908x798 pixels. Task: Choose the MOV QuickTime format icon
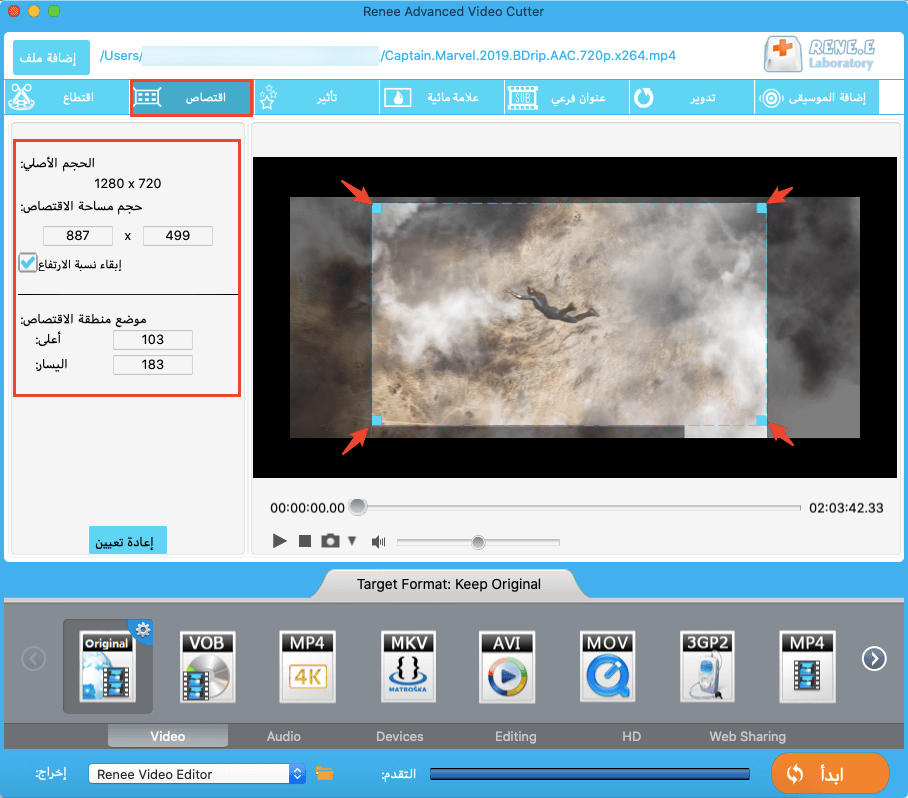(x=607, y=667)
